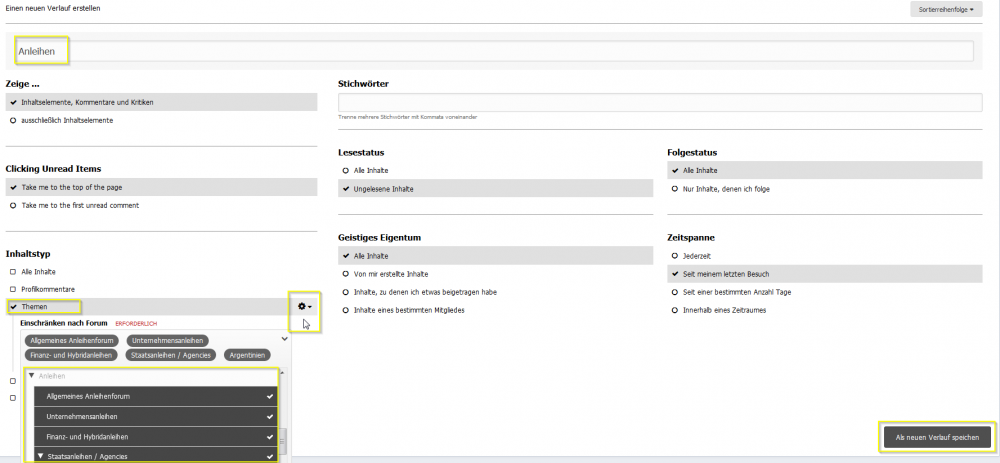
Task: Open the gear settings menu beside Themen
Action: [305, 307]
